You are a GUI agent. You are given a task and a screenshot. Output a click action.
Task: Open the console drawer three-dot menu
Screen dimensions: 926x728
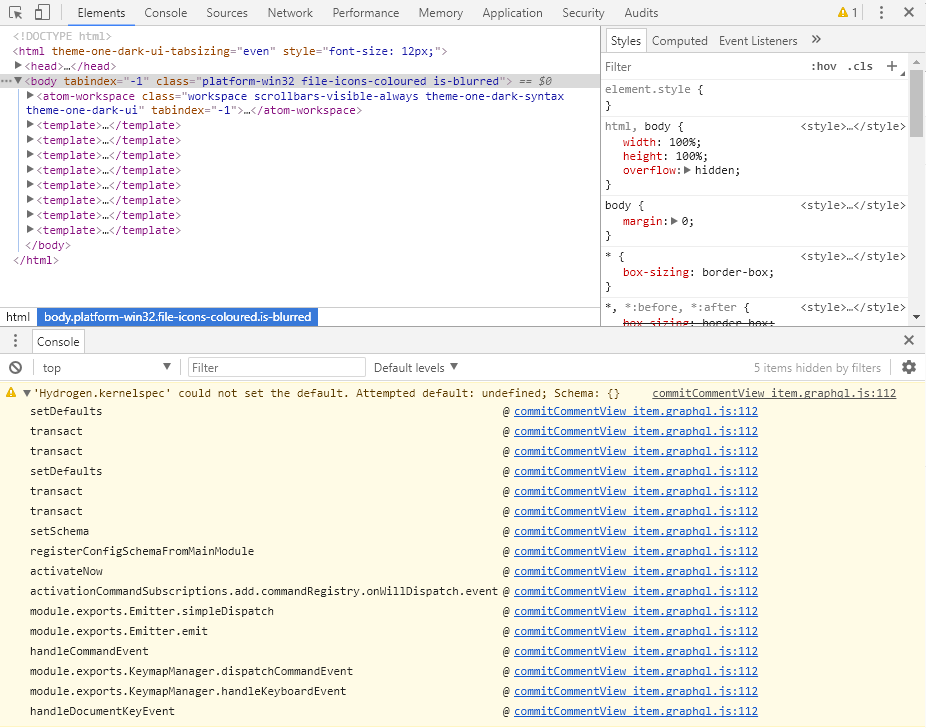pyautogui.click(x=14, y=341)
